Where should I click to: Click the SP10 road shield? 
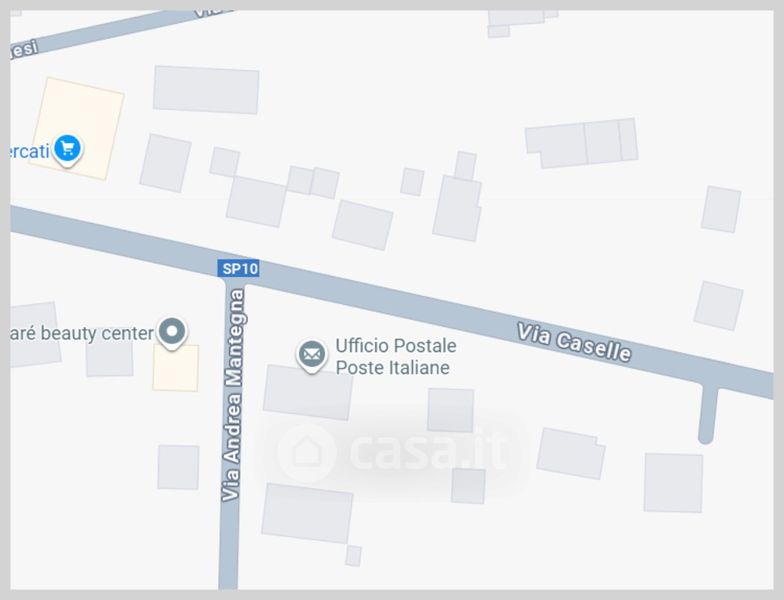238,268
